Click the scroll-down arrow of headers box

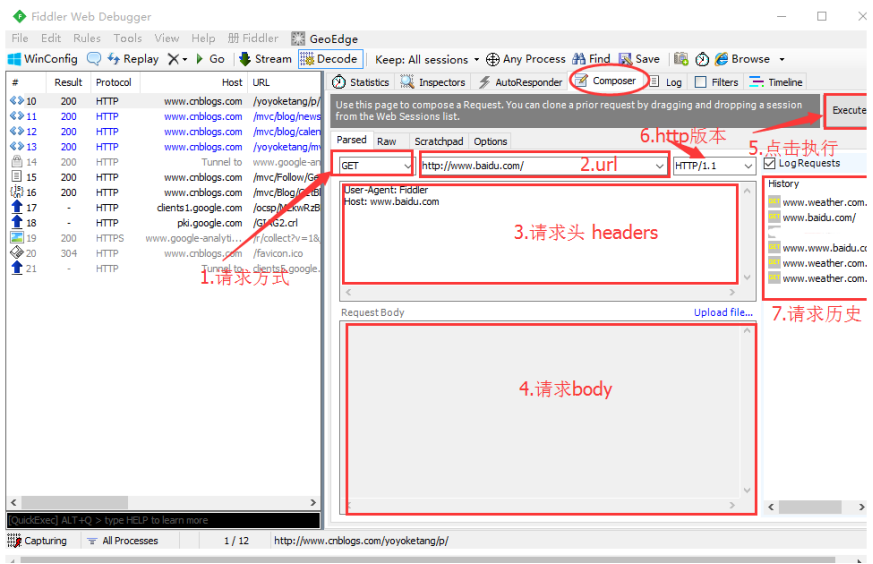point(747,277)
